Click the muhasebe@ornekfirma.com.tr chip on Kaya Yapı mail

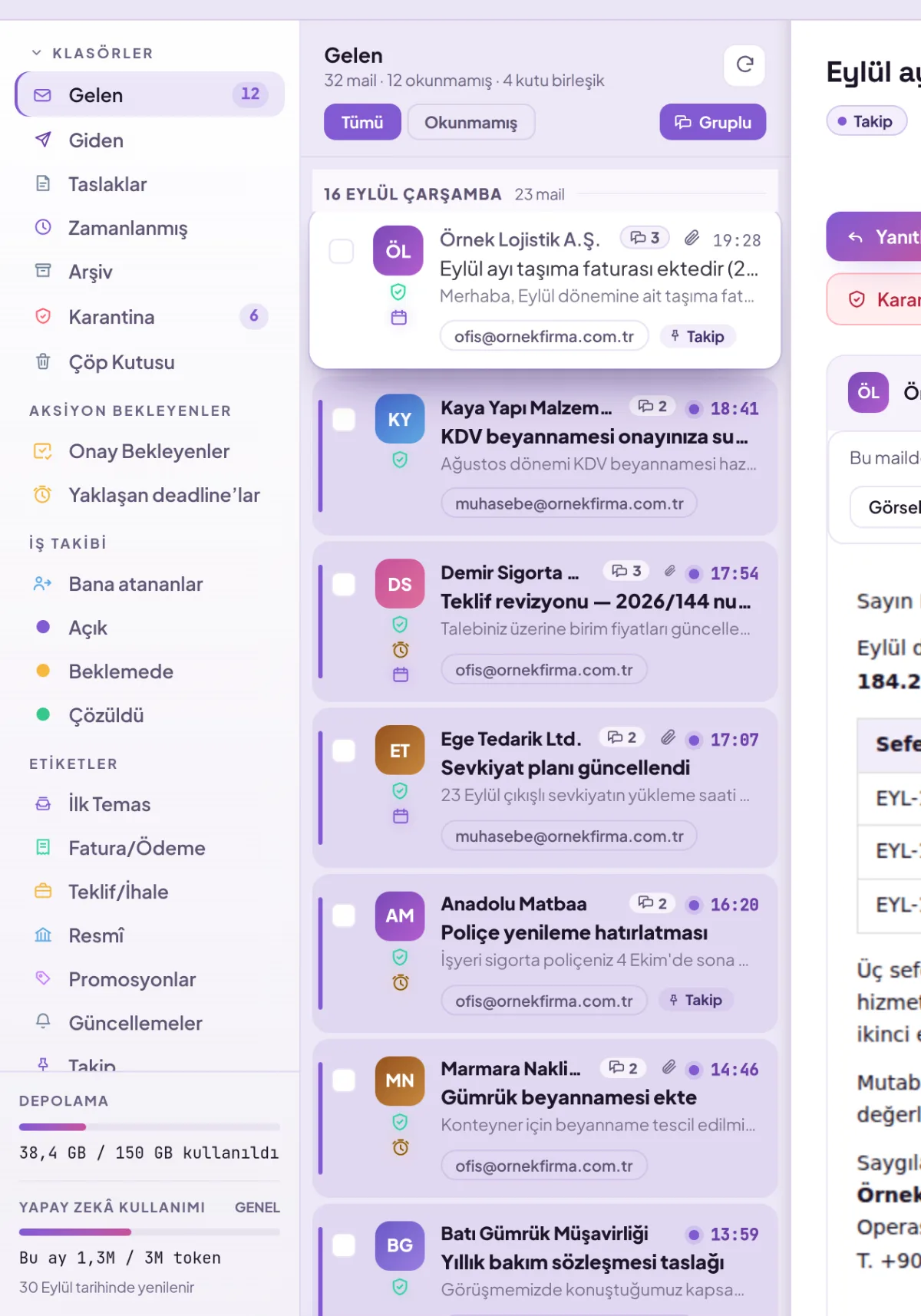pos(569,503)
